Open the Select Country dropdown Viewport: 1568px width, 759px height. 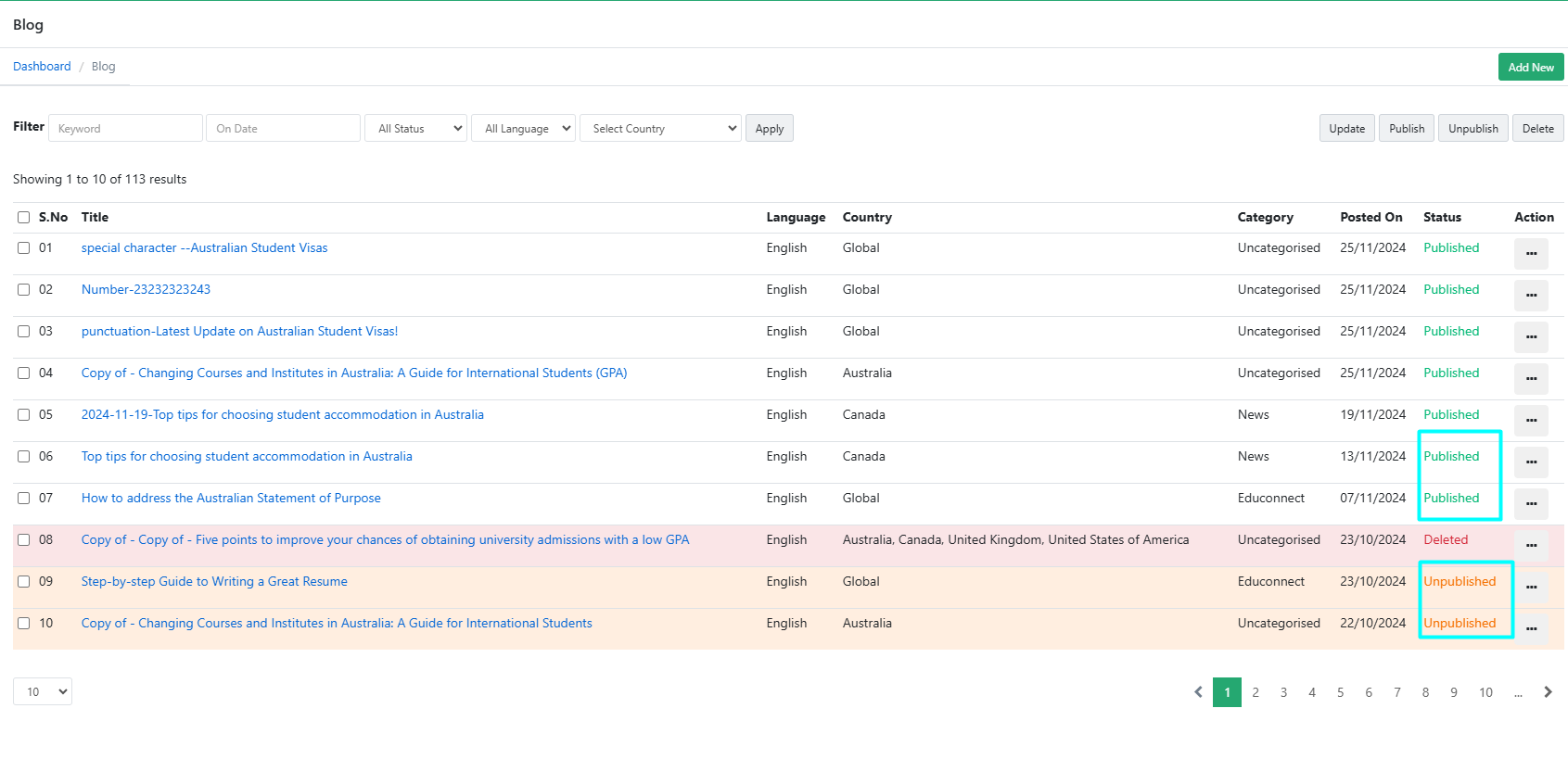660,129
